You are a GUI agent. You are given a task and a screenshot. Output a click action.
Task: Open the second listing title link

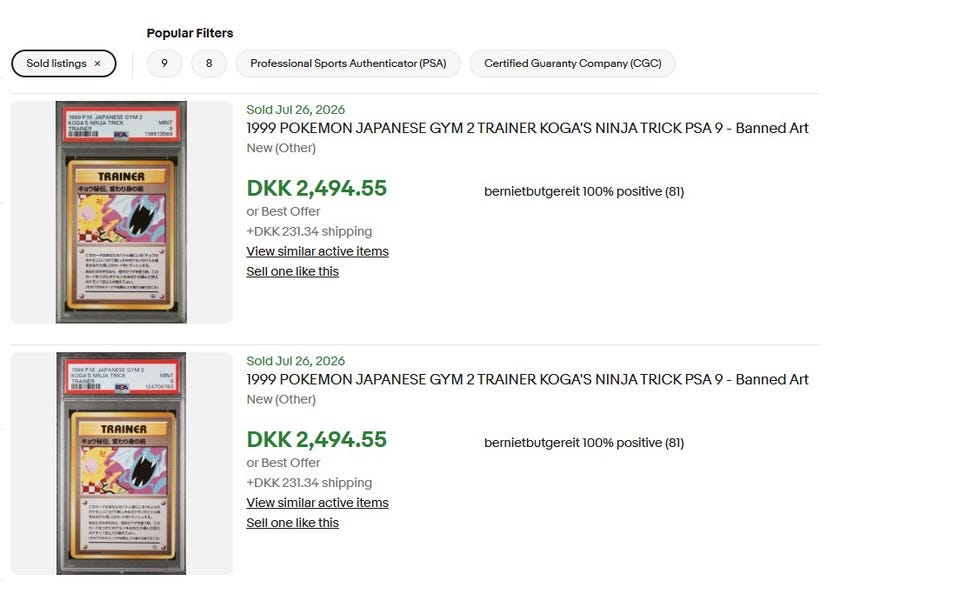527,379
